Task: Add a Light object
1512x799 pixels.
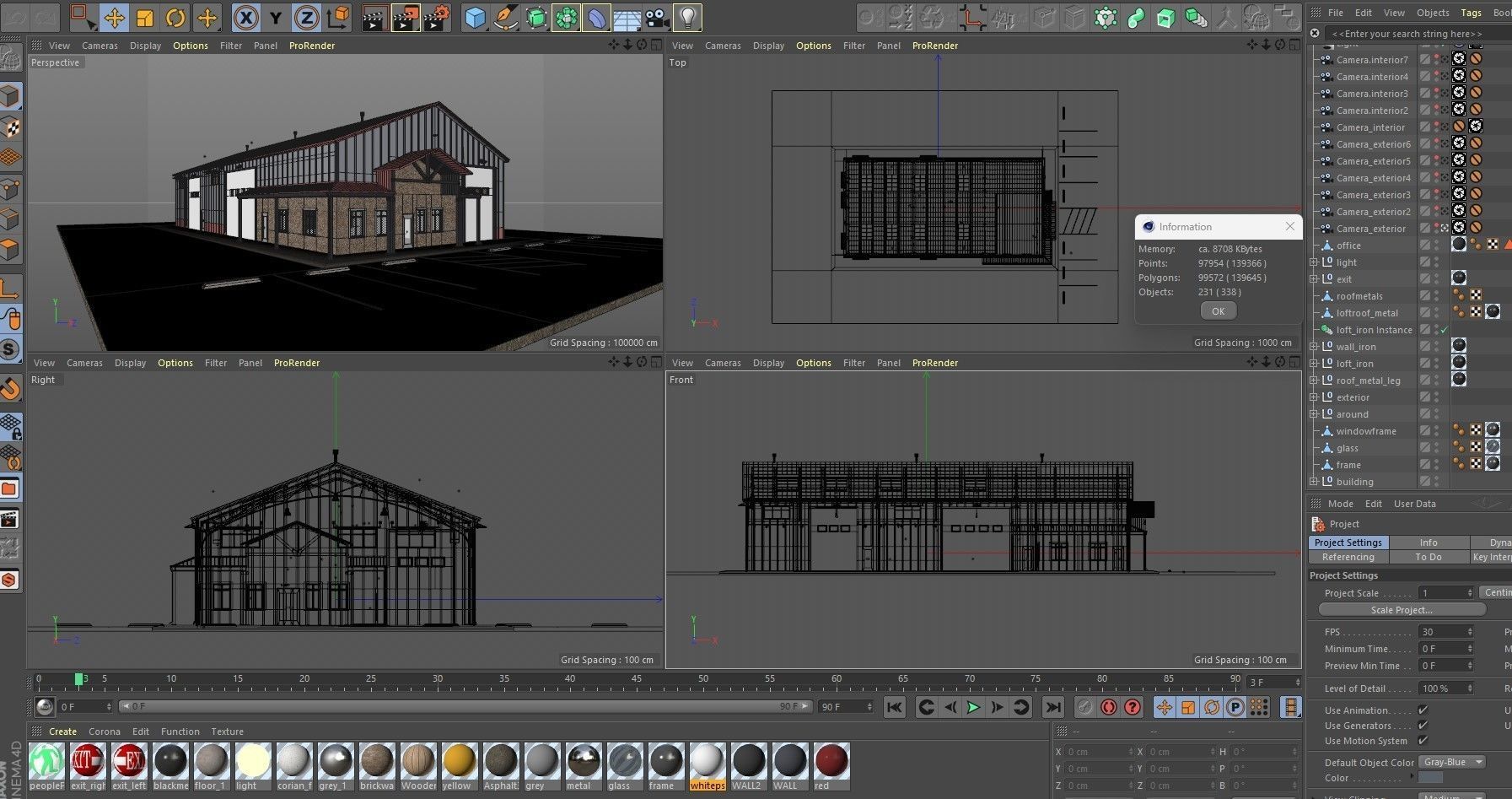Action: point(688,17)
